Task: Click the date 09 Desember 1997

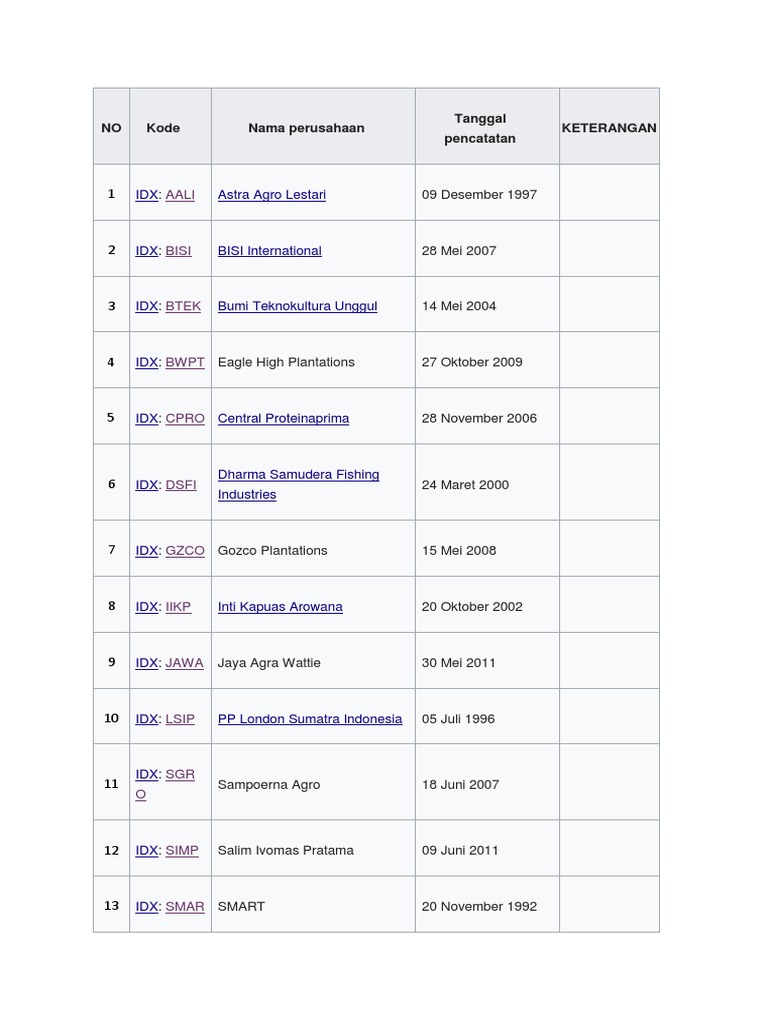Action: (x=479, y=195)
